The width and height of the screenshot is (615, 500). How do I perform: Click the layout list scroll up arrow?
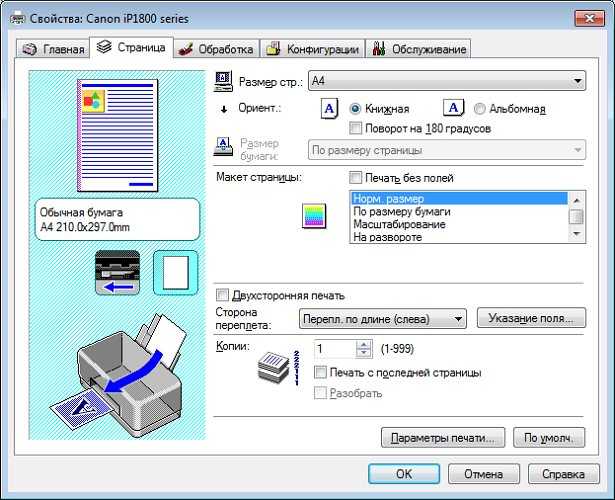click(x=576, y=200)
